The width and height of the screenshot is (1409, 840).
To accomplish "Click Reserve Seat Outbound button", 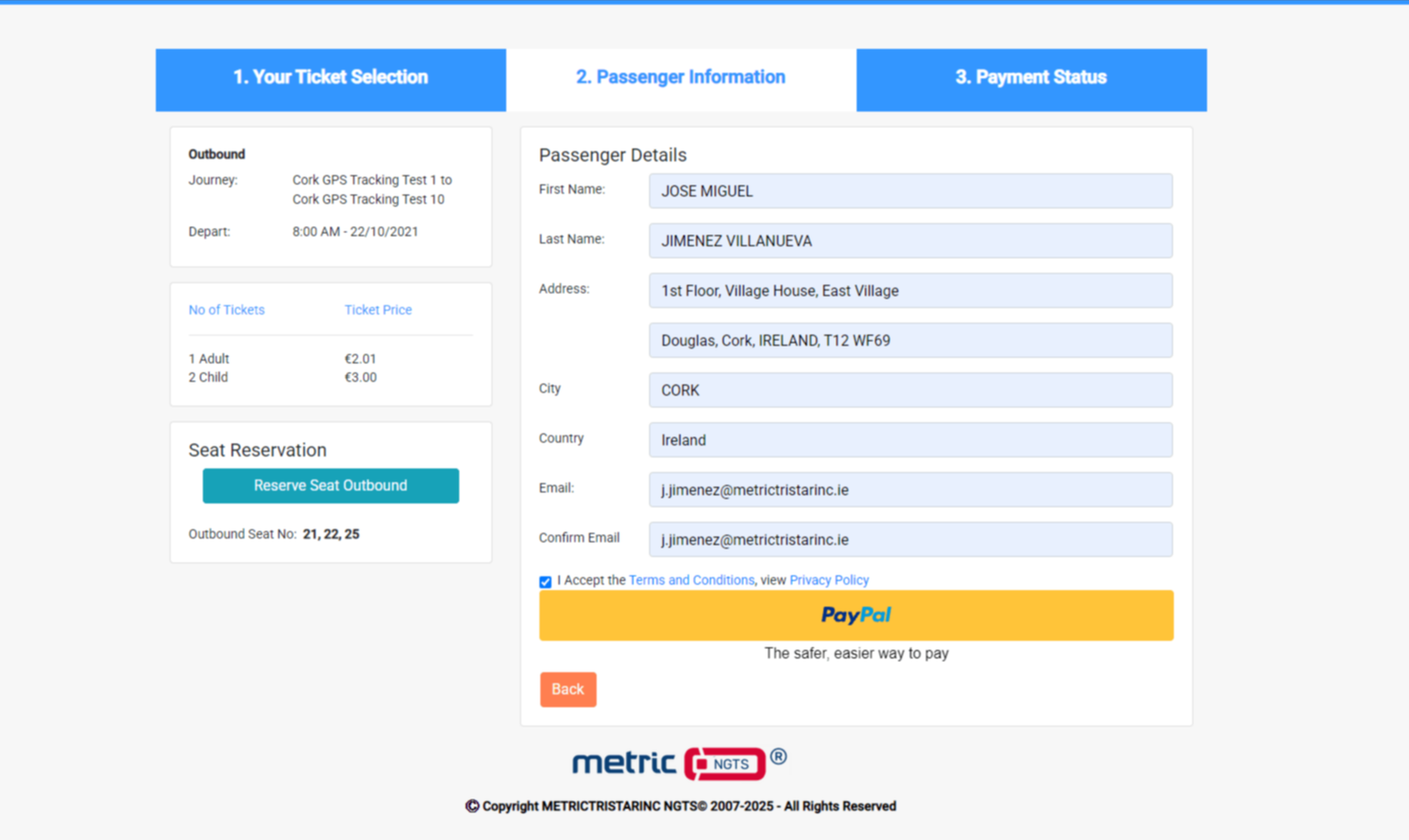I will 330,486.
